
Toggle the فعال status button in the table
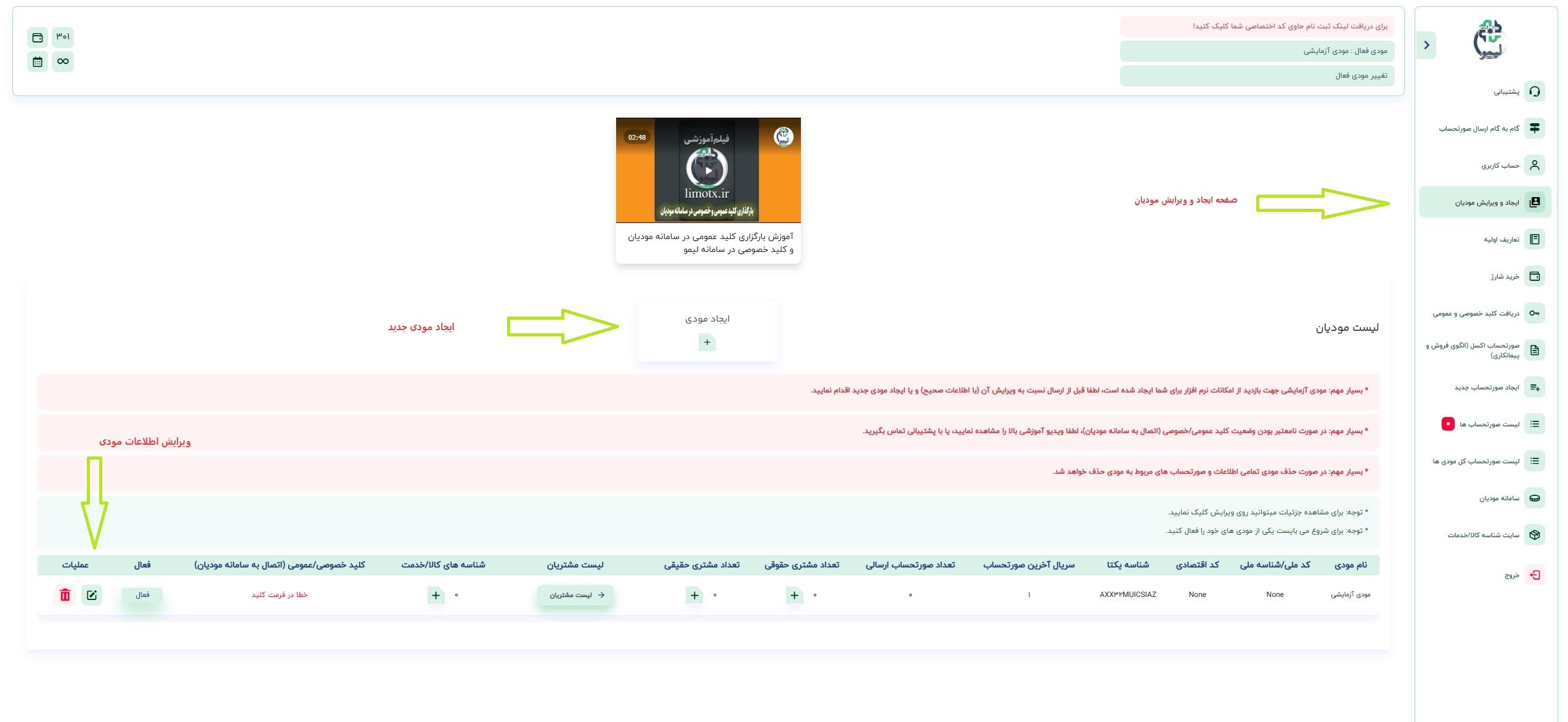[x=142, y=594]
